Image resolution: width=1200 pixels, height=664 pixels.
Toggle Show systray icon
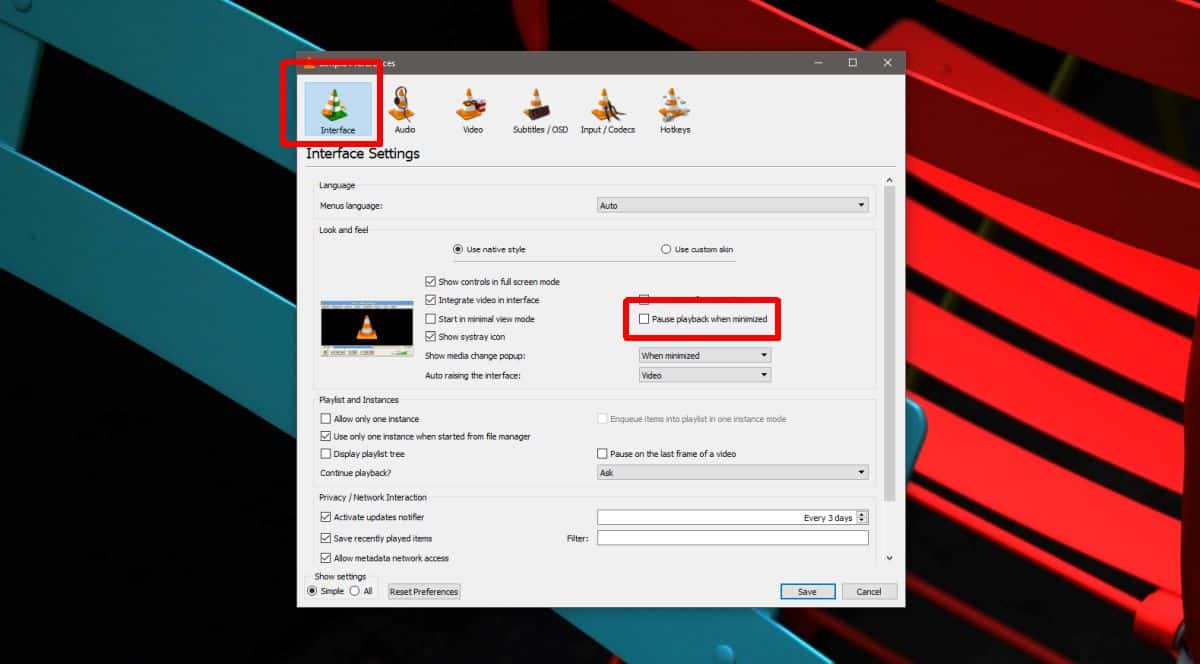coord(465,337)
